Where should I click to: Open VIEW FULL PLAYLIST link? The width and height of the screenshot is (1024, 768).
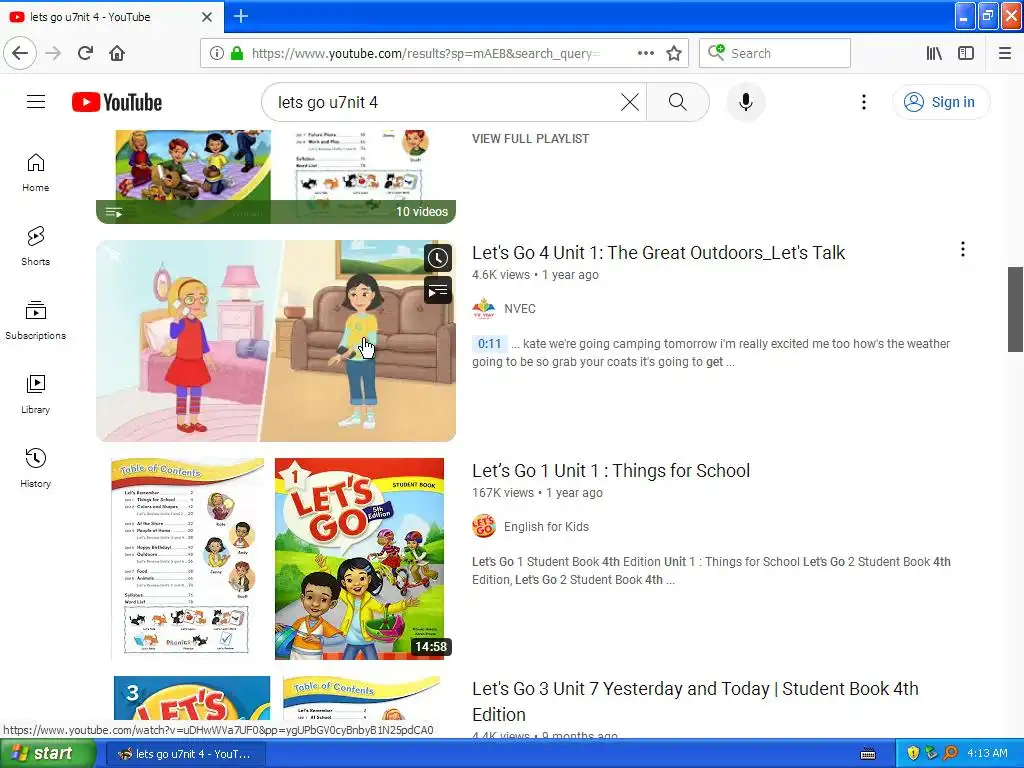tap(530, 138)
